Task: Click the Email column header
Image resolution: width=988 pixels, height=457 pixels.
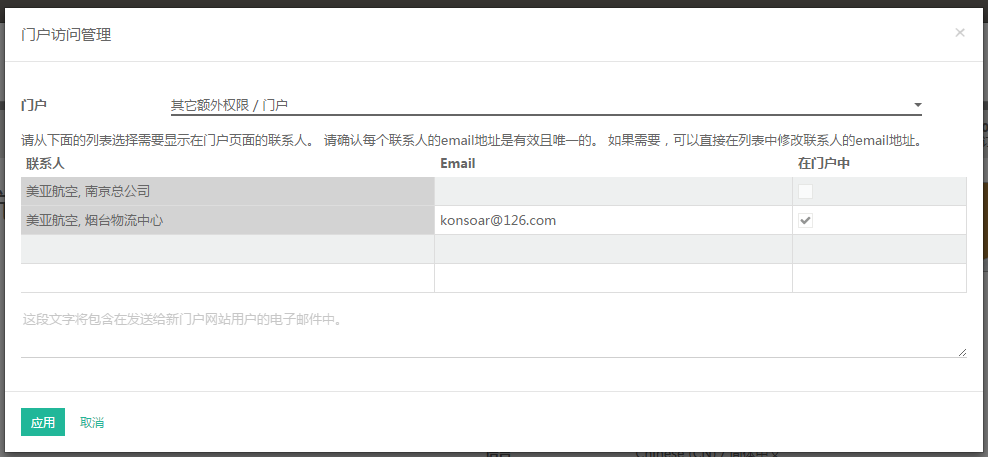Action: (457, 164)
